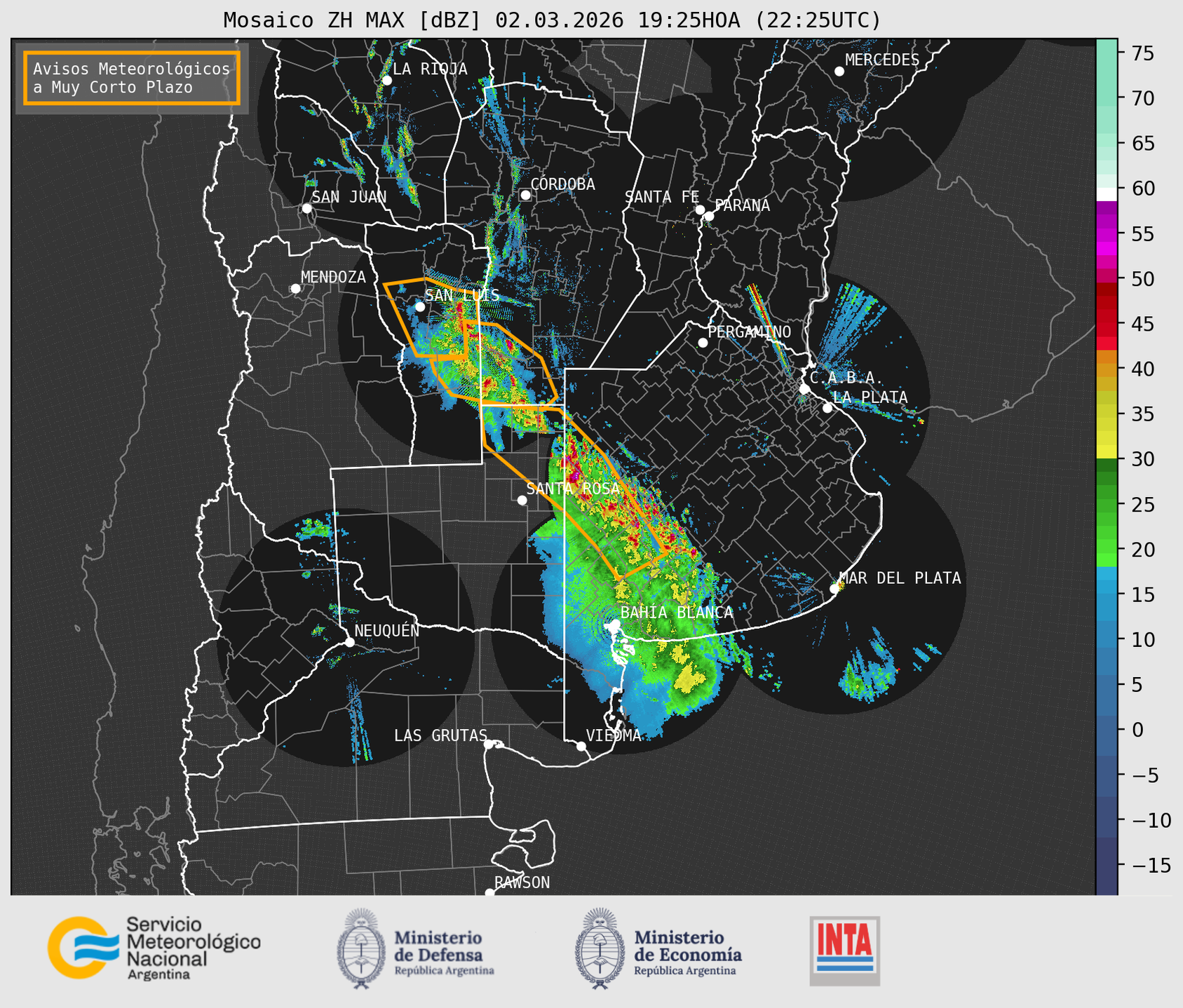Screen dimensions: 1183x1008
Task: Click the Servicio Meteorológico Nacional logo
Action: click(x=154, y=948)
